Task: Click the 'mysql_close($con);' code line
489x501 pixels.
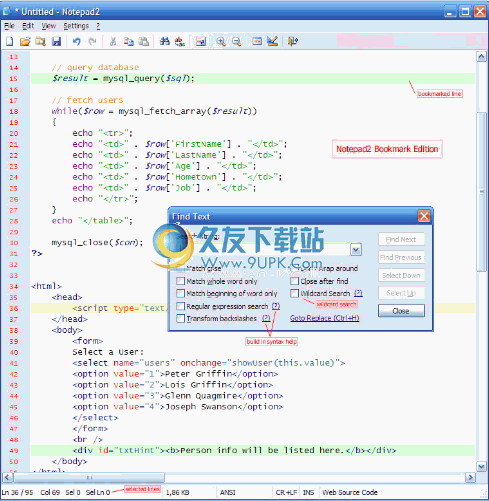Action: click(x=97, y=242)
